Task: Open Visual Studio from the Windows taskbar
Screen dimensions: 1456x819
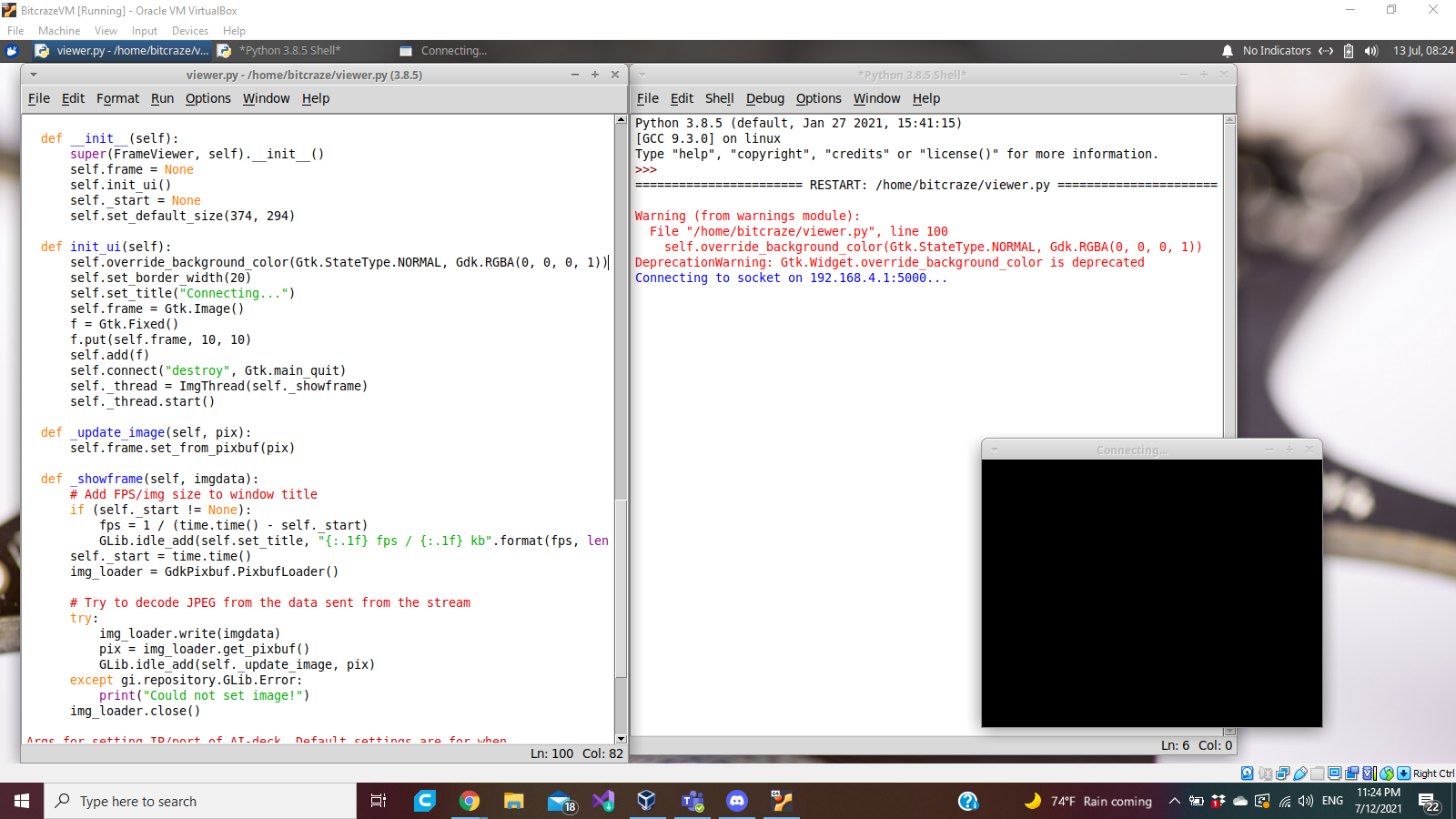Action: [602, 801]
